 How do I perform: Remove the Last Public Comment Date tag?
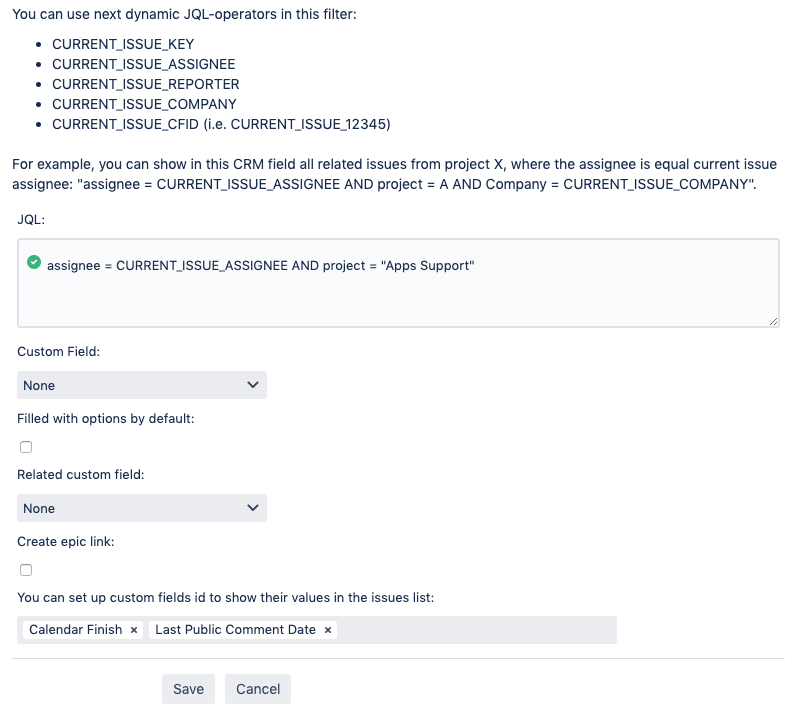coord(328,630)
